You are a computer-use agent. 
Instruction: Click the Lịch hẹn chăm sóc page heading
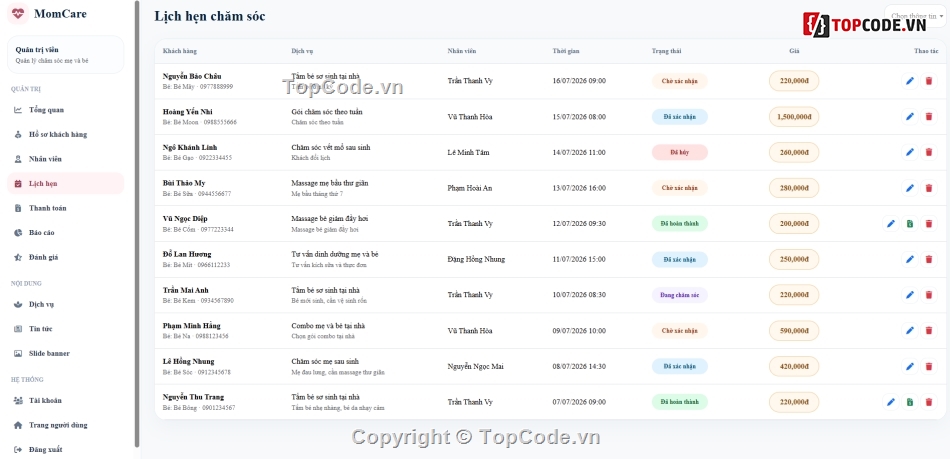coord(210,16)
